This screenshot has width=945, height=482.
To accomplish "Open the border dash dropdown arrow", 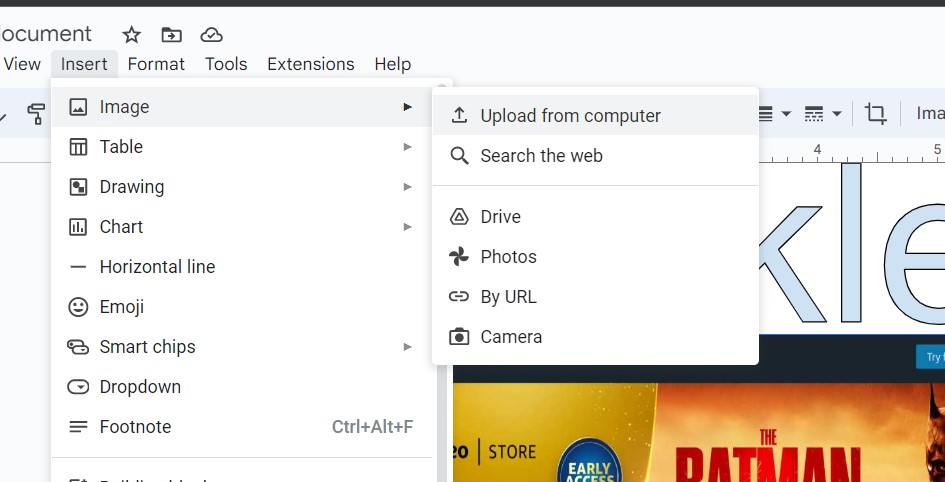I will pyautogui.click(x=837, y=113).
